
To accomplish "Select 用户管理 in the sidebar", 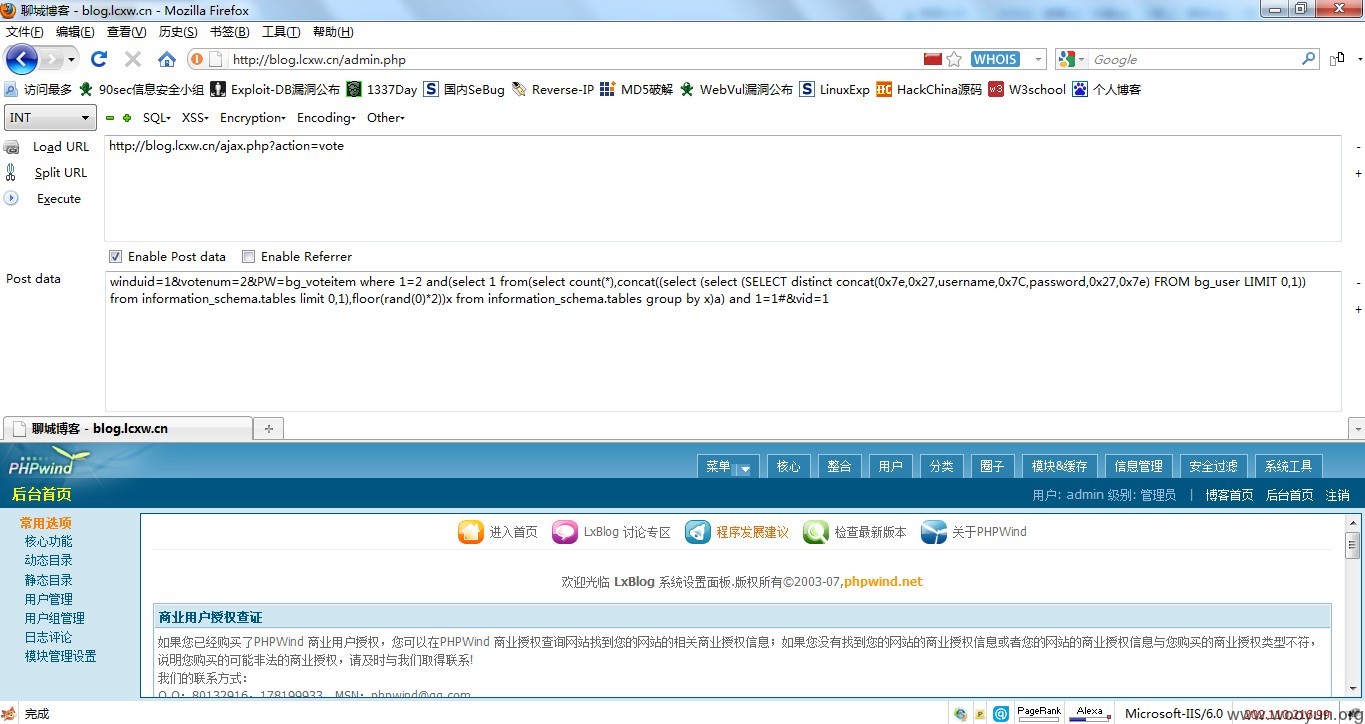I will tap(48, 599).
